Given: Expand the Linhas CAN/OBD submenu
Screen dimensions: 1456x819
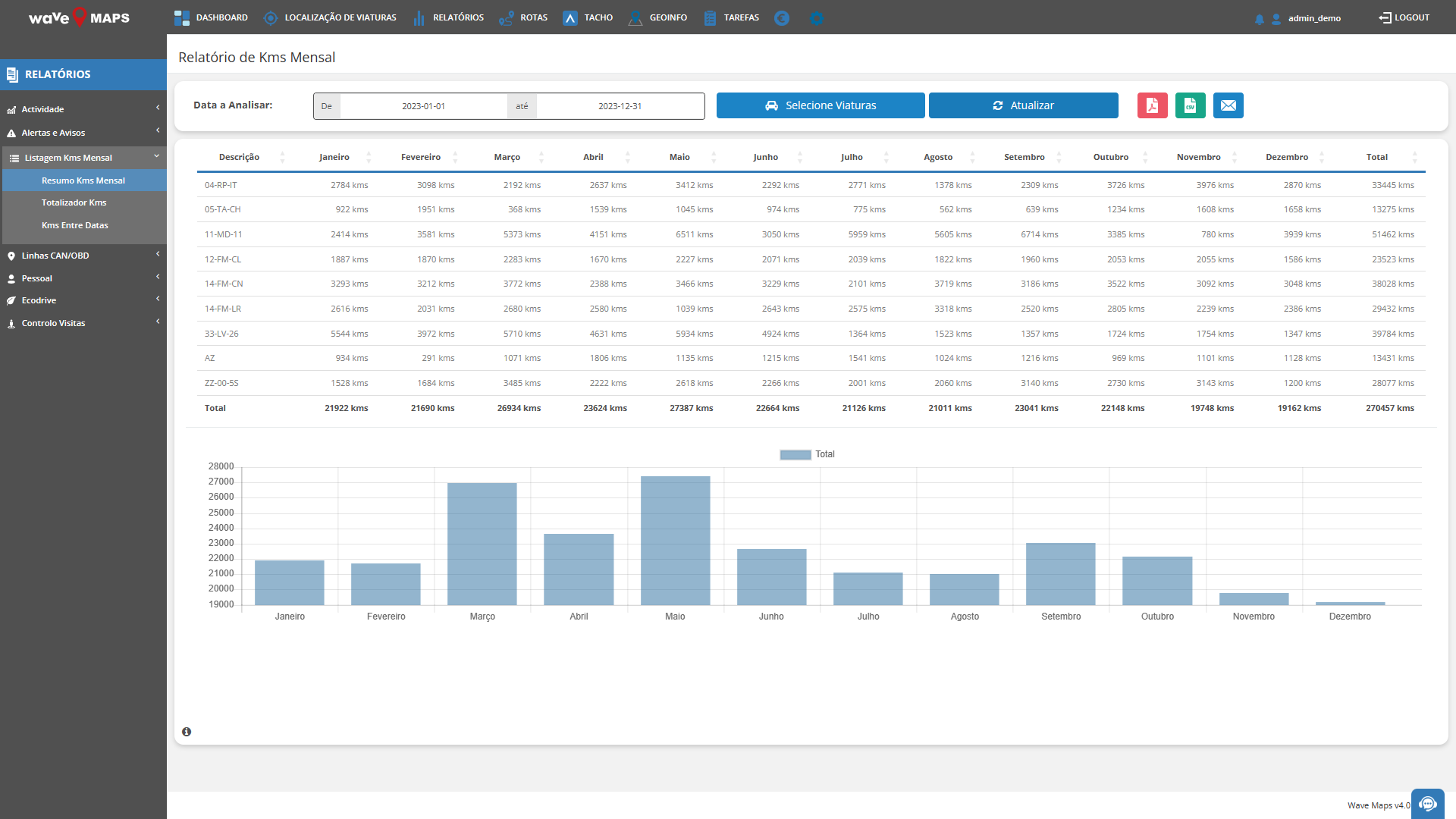Looking at the screenshot, I should tap(158, 254).
